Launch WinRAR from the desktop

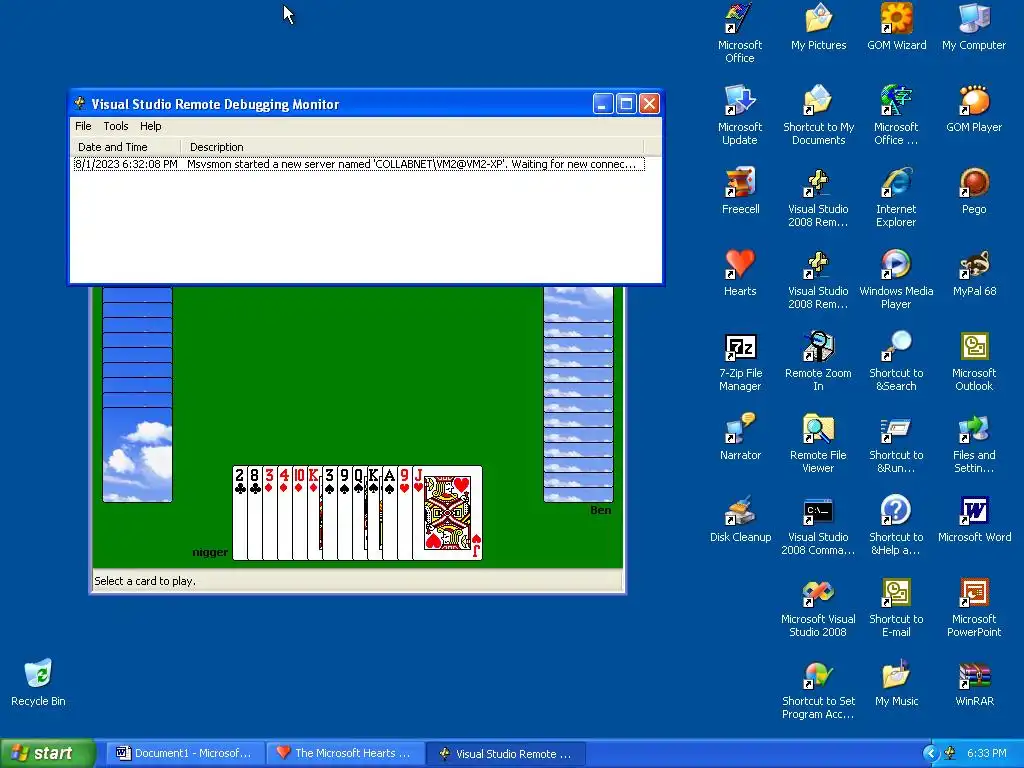coord(974,684)
